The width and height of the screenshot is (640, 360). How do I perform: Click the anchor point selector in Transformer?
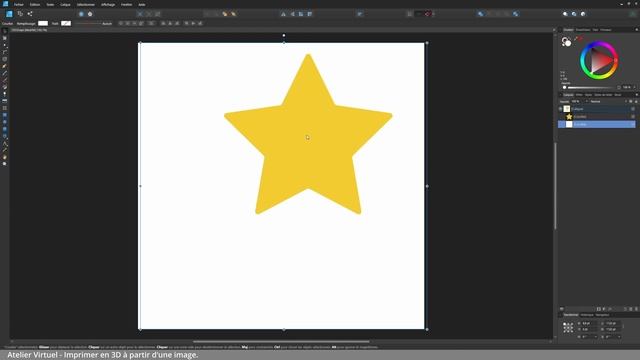pyautogui.click(x=568, y=327)
